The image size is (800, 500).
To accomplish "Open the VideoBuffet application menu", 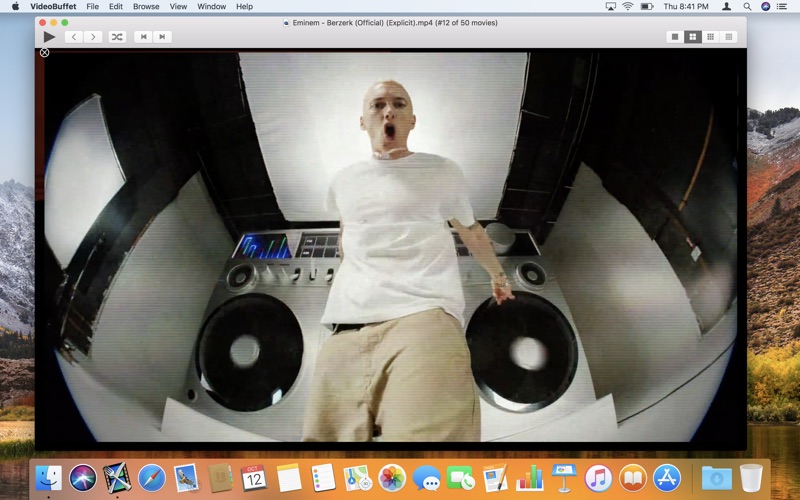I will point(53,7).
